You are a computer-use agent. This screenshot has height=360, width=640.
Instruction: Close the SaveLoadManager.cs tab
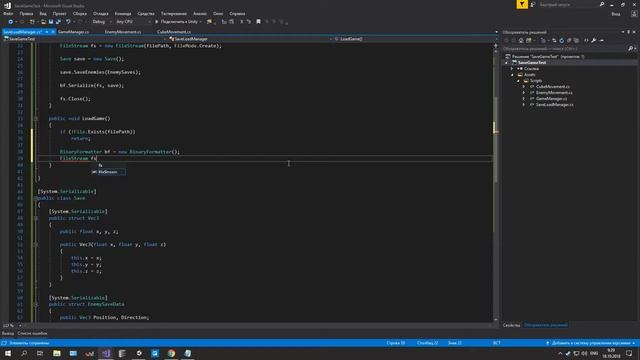click(x=53, y=32)
